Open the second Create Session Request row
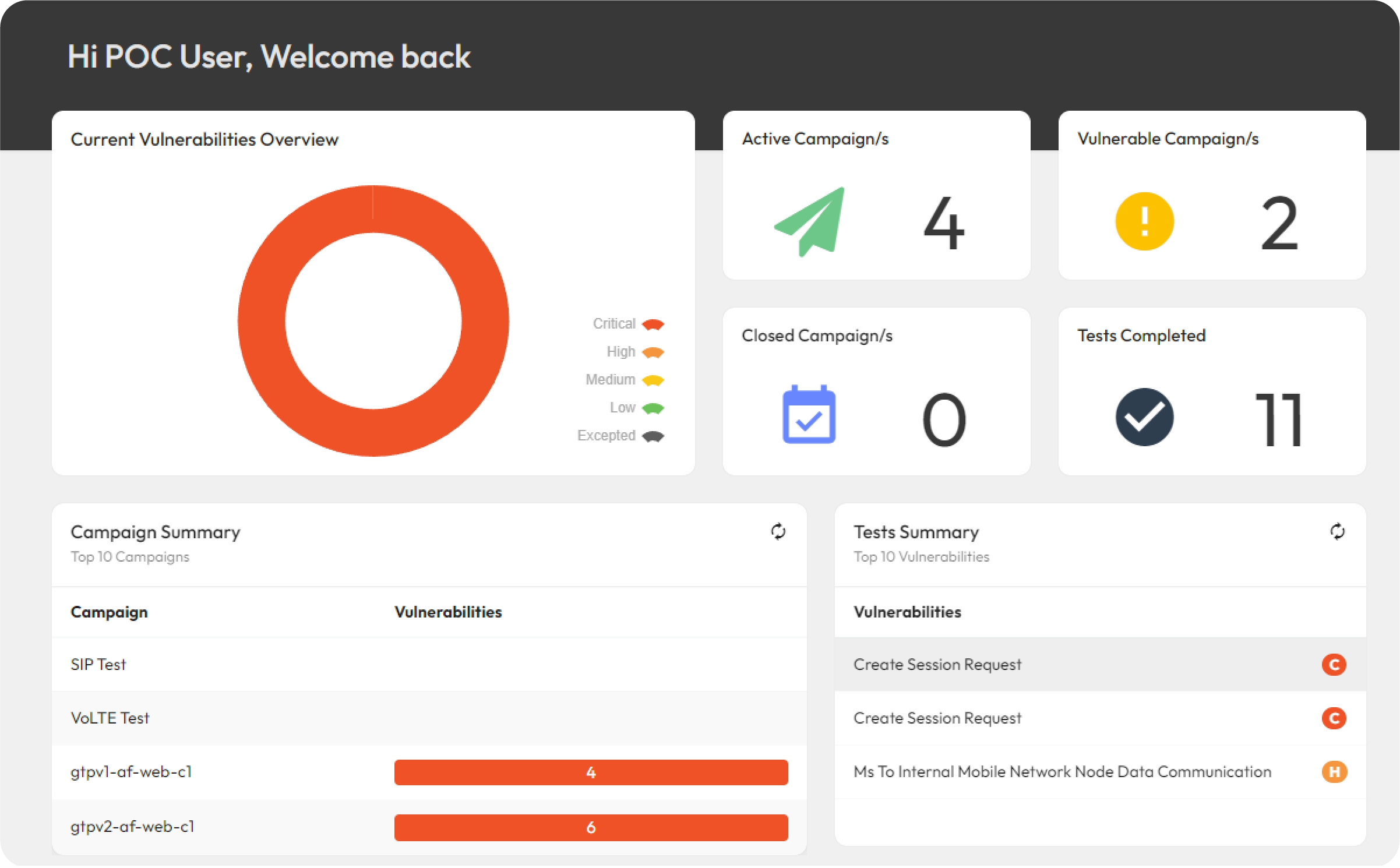This screenshot has height=868, width=1400. click(1100, 718)
